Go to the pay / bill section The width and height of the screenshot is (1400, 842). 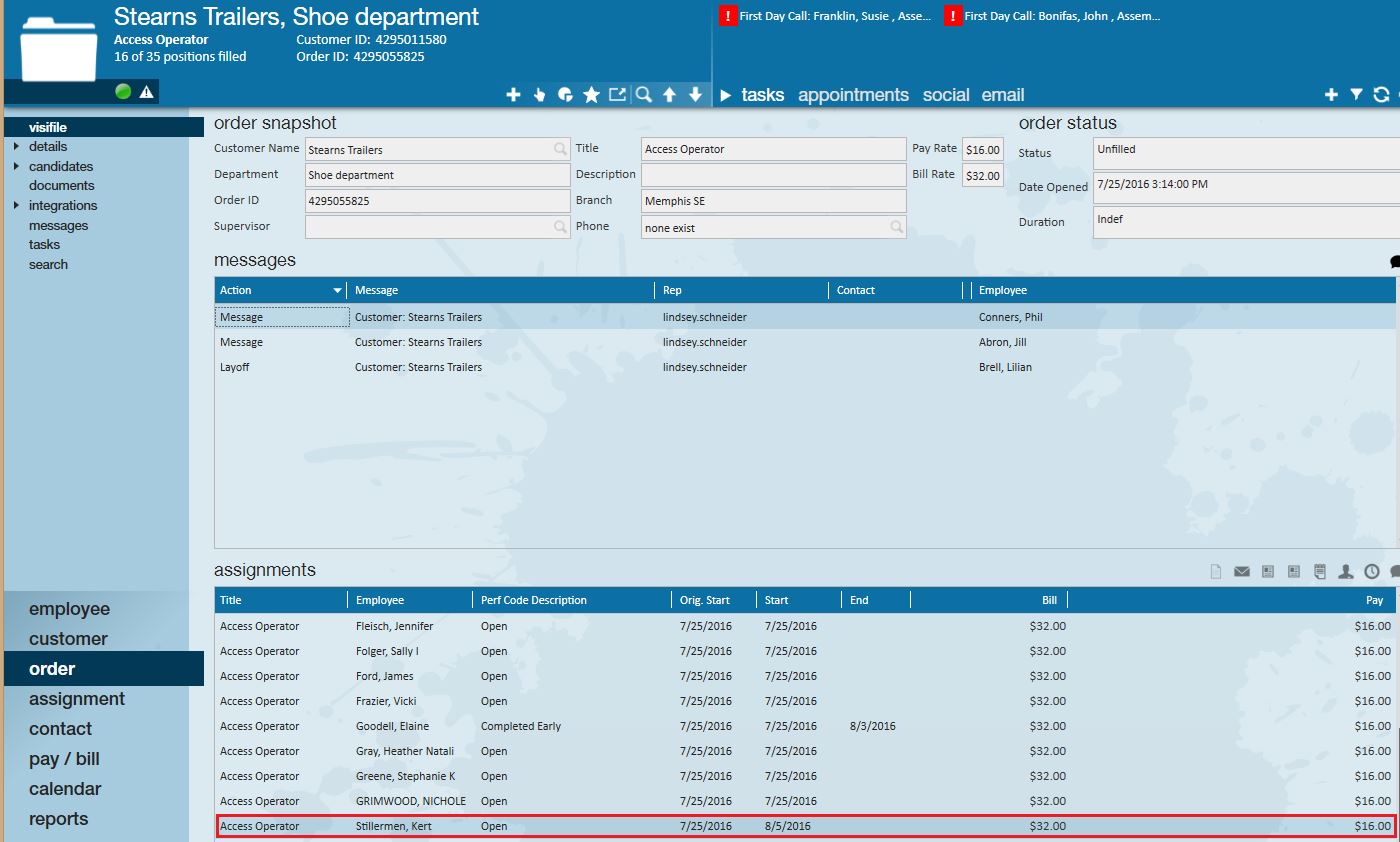[x=64, y=759]
